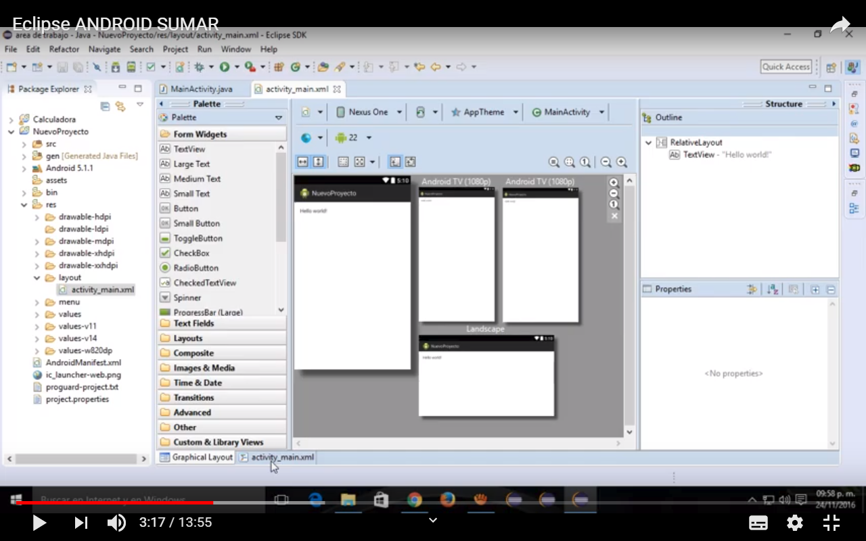Click Edge browser taskbar icon

coord(316,500)
